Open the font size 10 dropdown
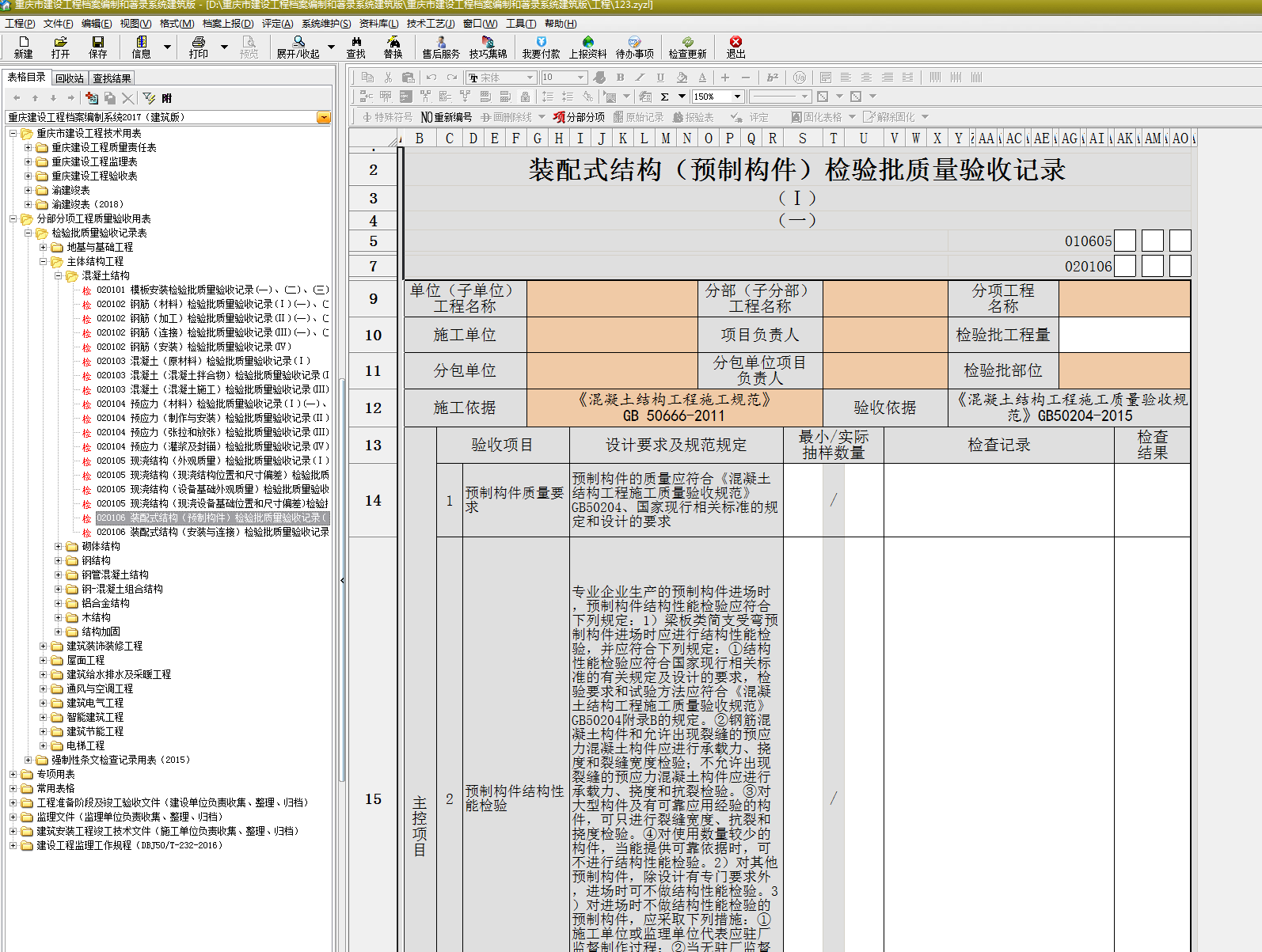The width and height of the screenshot is (1262, 952). (x=580, y=78)
